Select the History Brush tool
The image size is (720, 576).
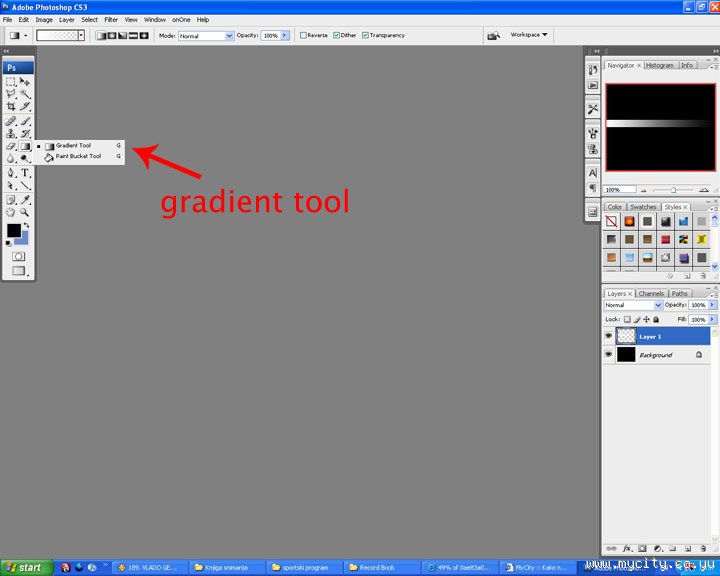pyautogui.click(x=25, y=134)
